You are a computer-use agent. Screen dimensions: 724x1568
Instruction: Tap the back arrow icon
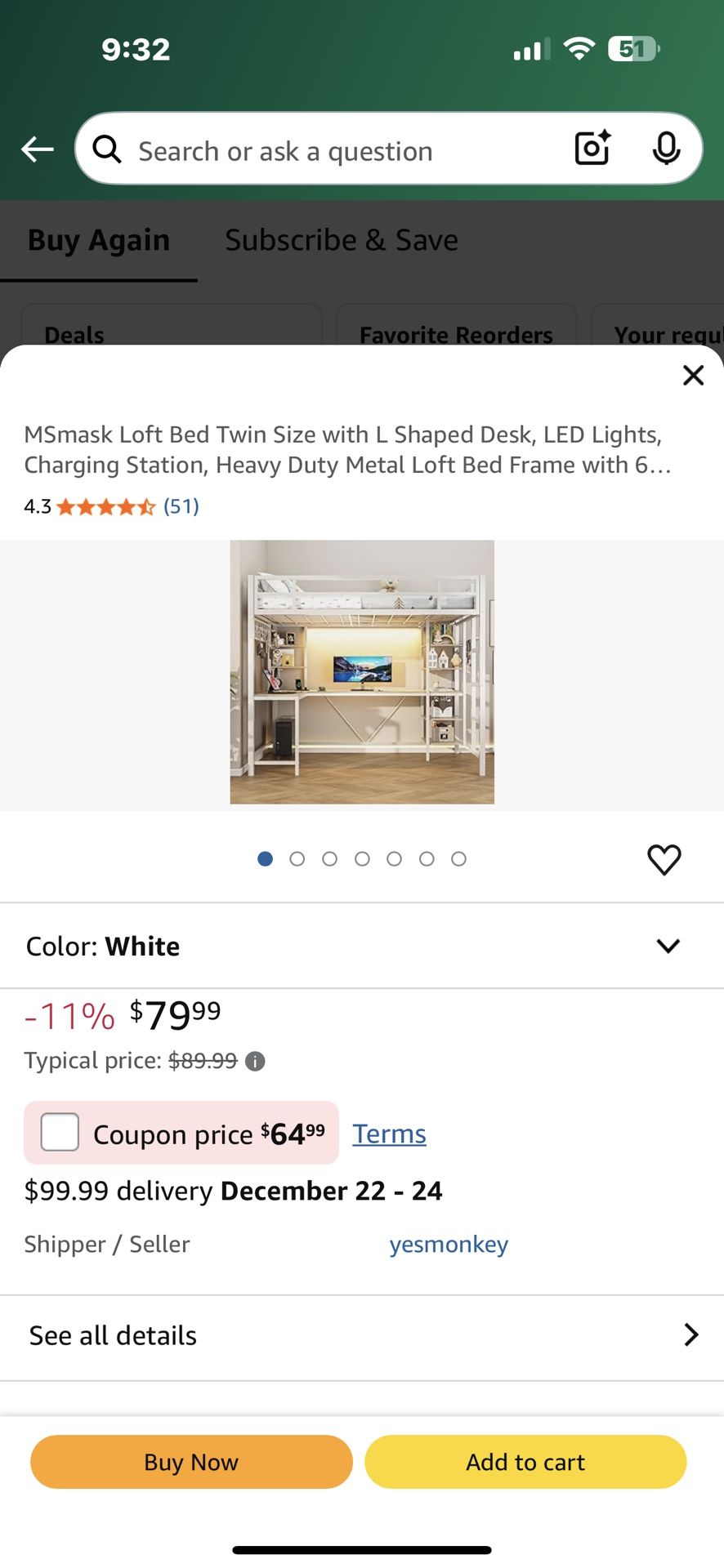click(38, 149)
